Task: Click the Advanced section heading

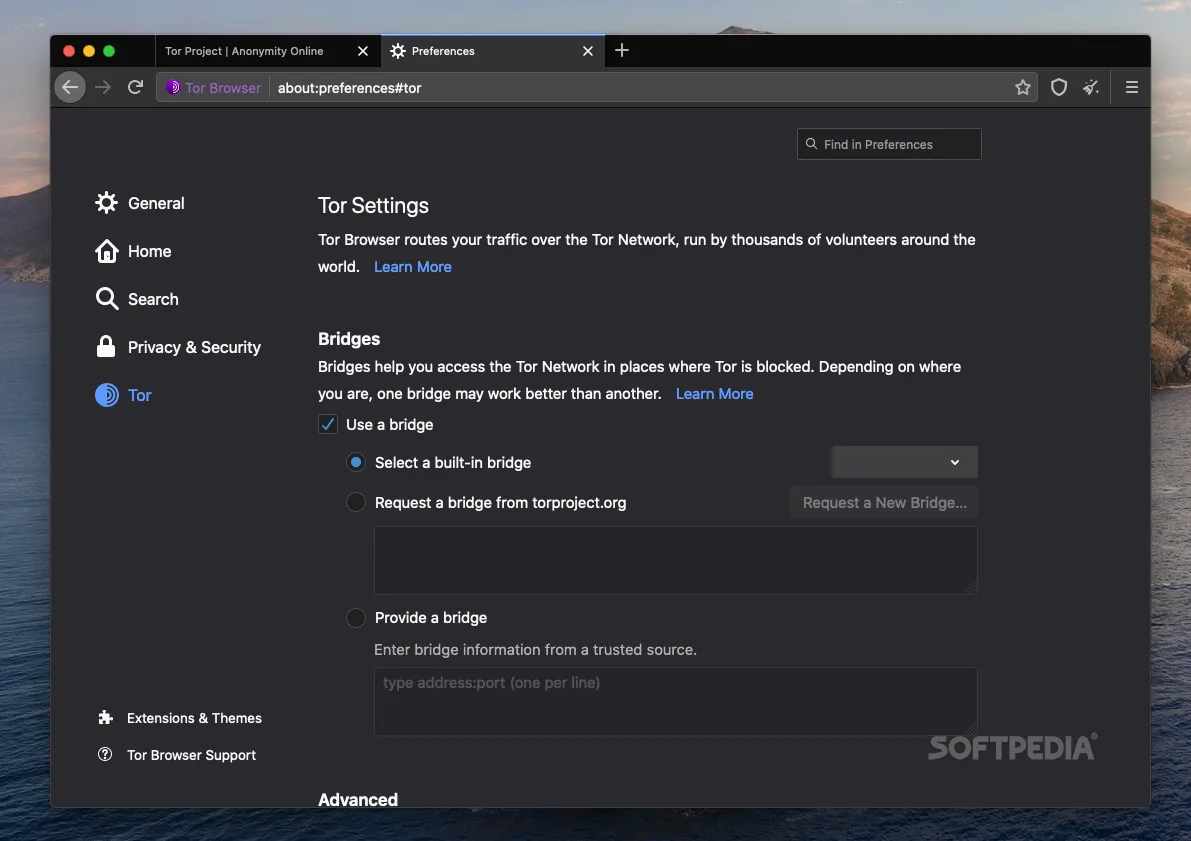Action: tap(358, 799)
